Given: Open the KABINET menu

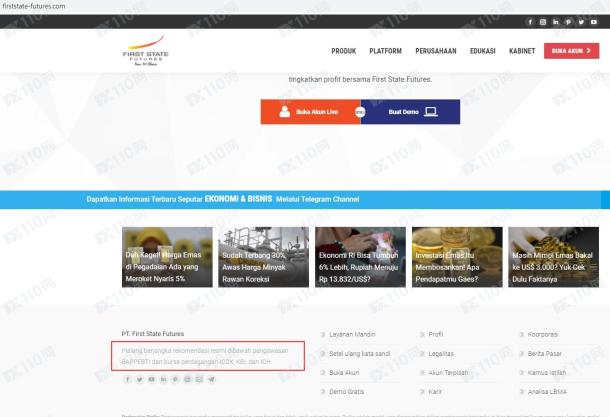Looking at the screenshot, I should tap(522, 51).
